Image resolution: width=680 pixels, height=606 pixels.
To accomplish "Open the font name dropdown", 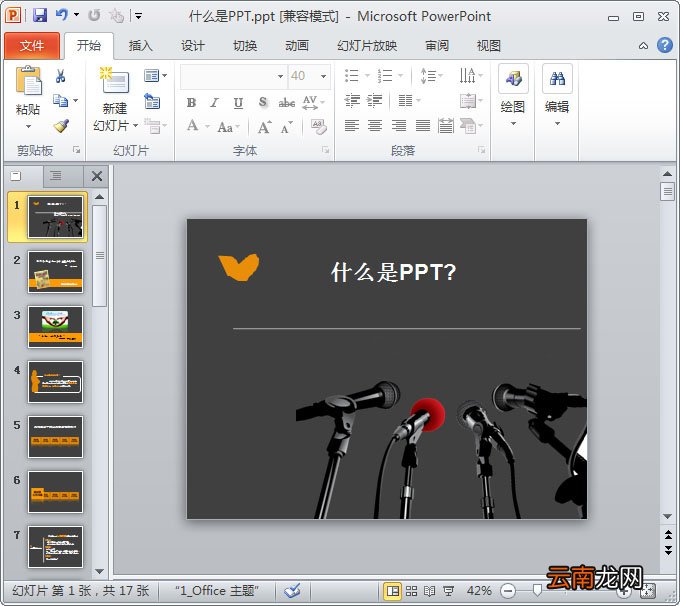I will click(x=280, y=76).
